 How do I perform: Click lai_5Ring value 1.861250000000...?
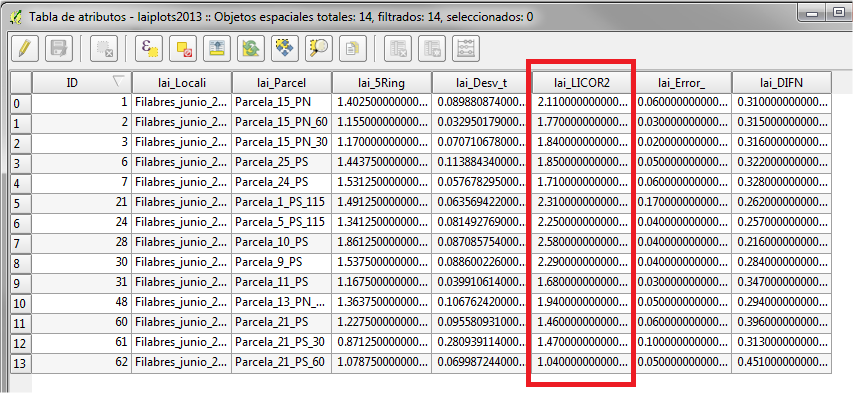coord(382,242)
